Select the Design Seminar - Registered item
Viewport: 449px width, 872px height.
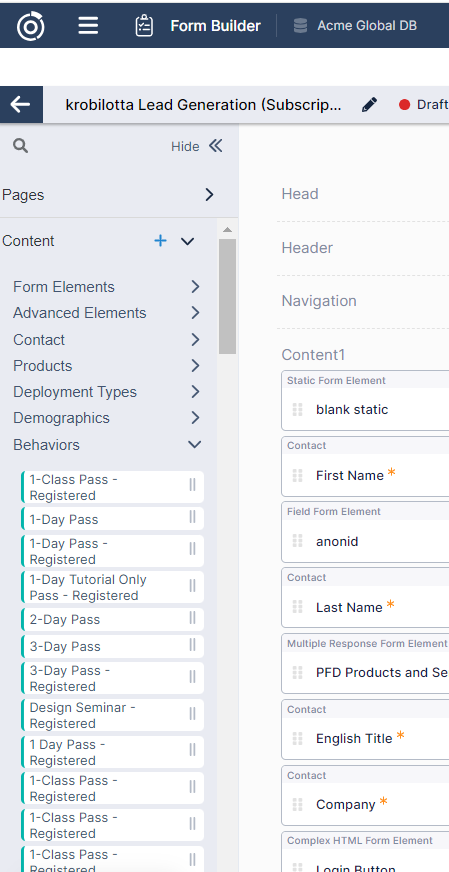coord(112,715)
